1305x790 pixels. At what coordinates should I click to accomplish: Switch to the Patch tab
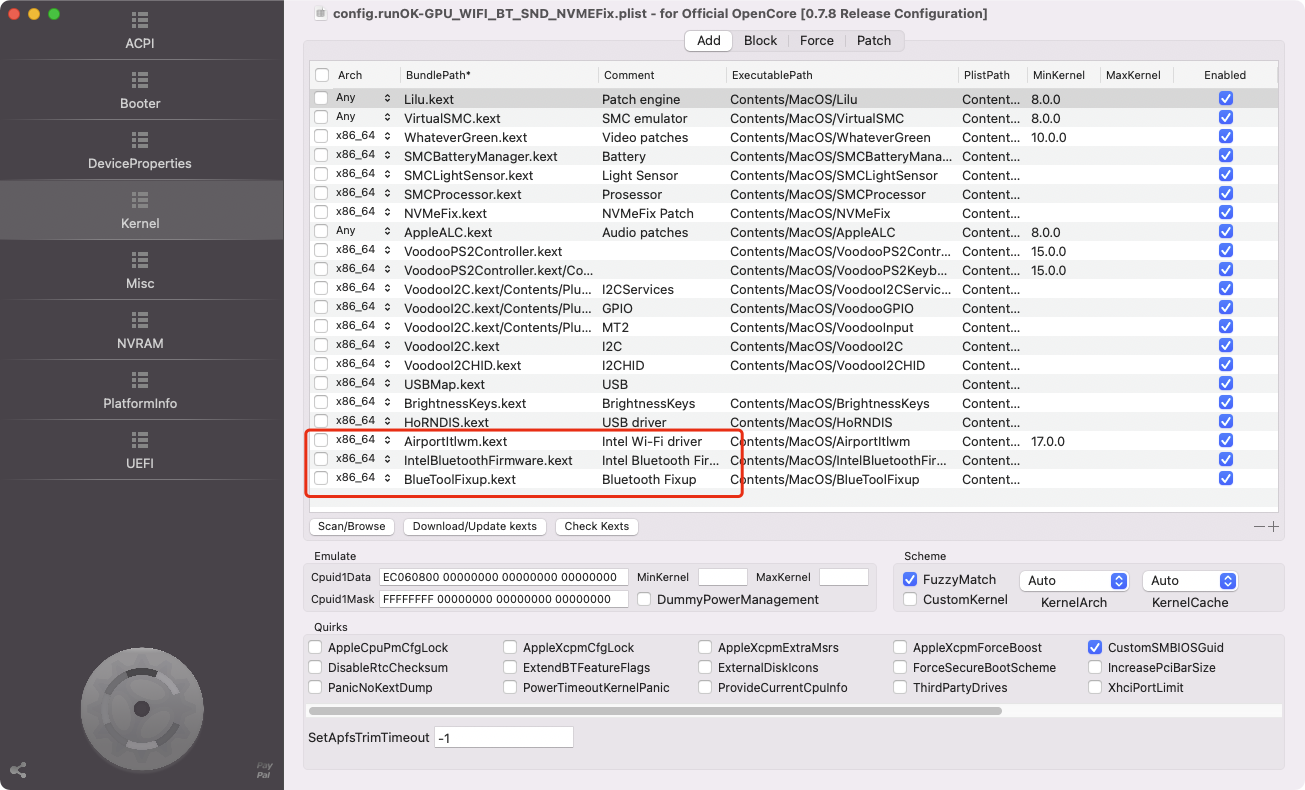[874, 40]
